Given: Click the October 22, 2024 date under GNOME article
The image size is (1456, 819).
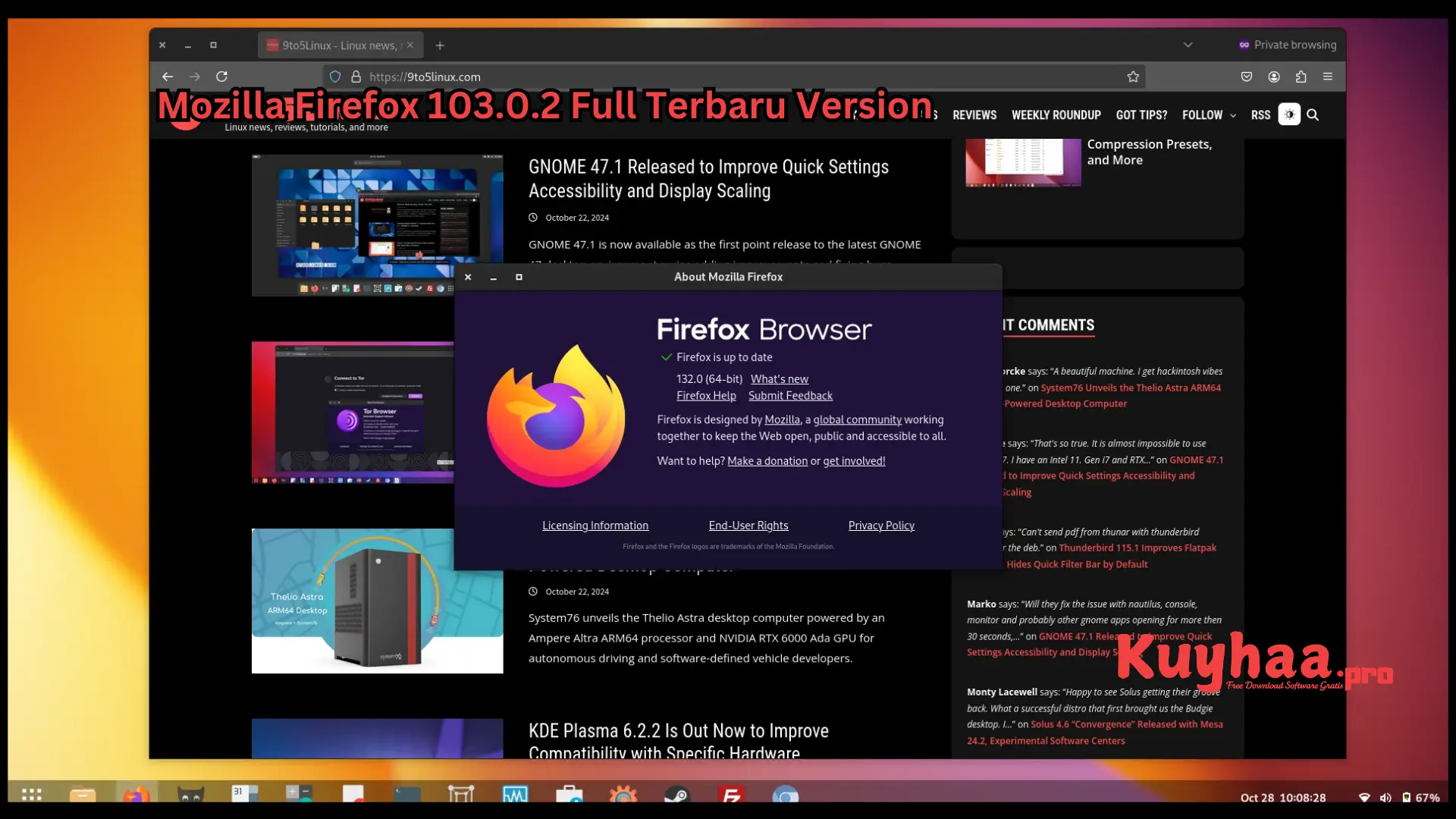Looking at the screenshot, I should coord(576,218).
